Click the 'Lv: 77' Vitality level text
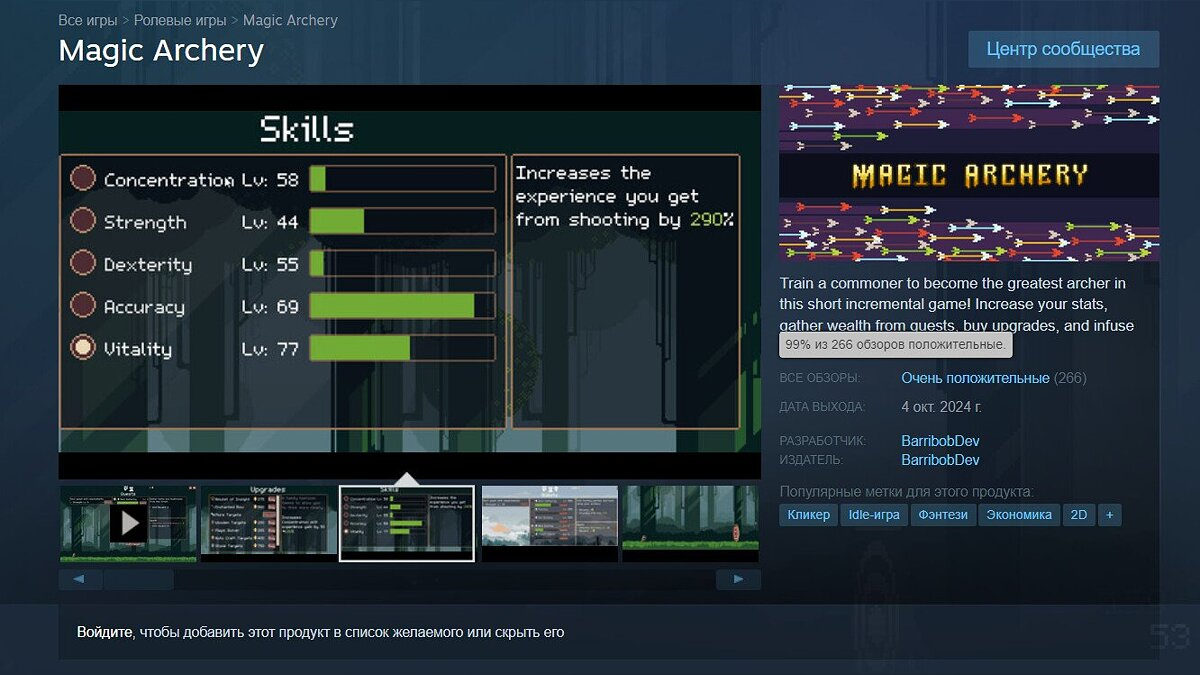 coord(270,349)
